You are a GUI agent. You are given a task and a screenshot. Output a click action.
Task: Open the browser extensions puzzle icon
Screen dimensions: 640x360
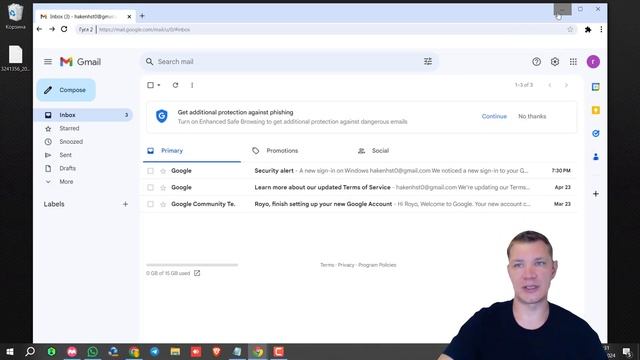pos(588,29)
